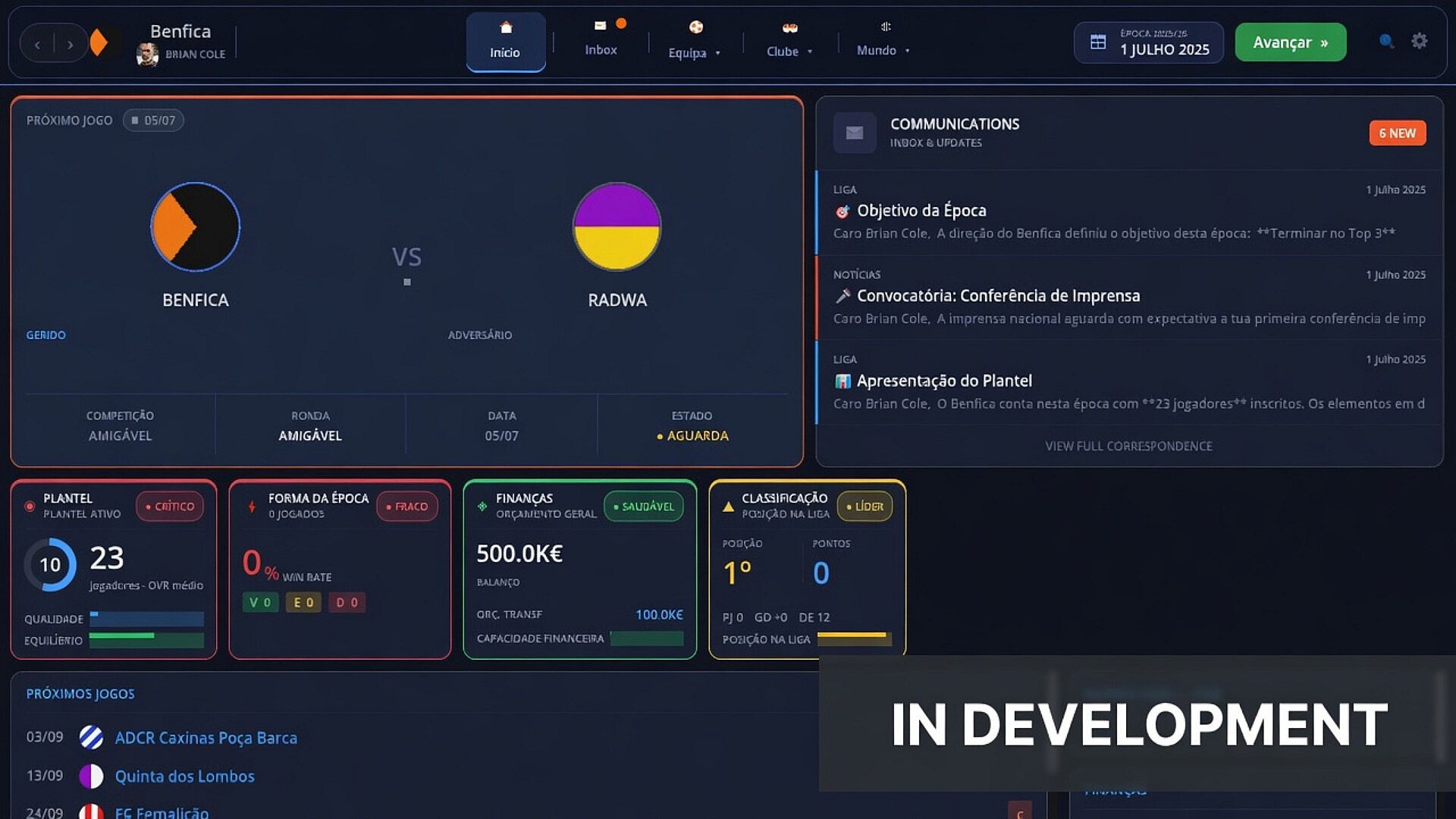Click the V 0 wins badge
This screenshot has height=819, width=1456.
tap(260, 603)
